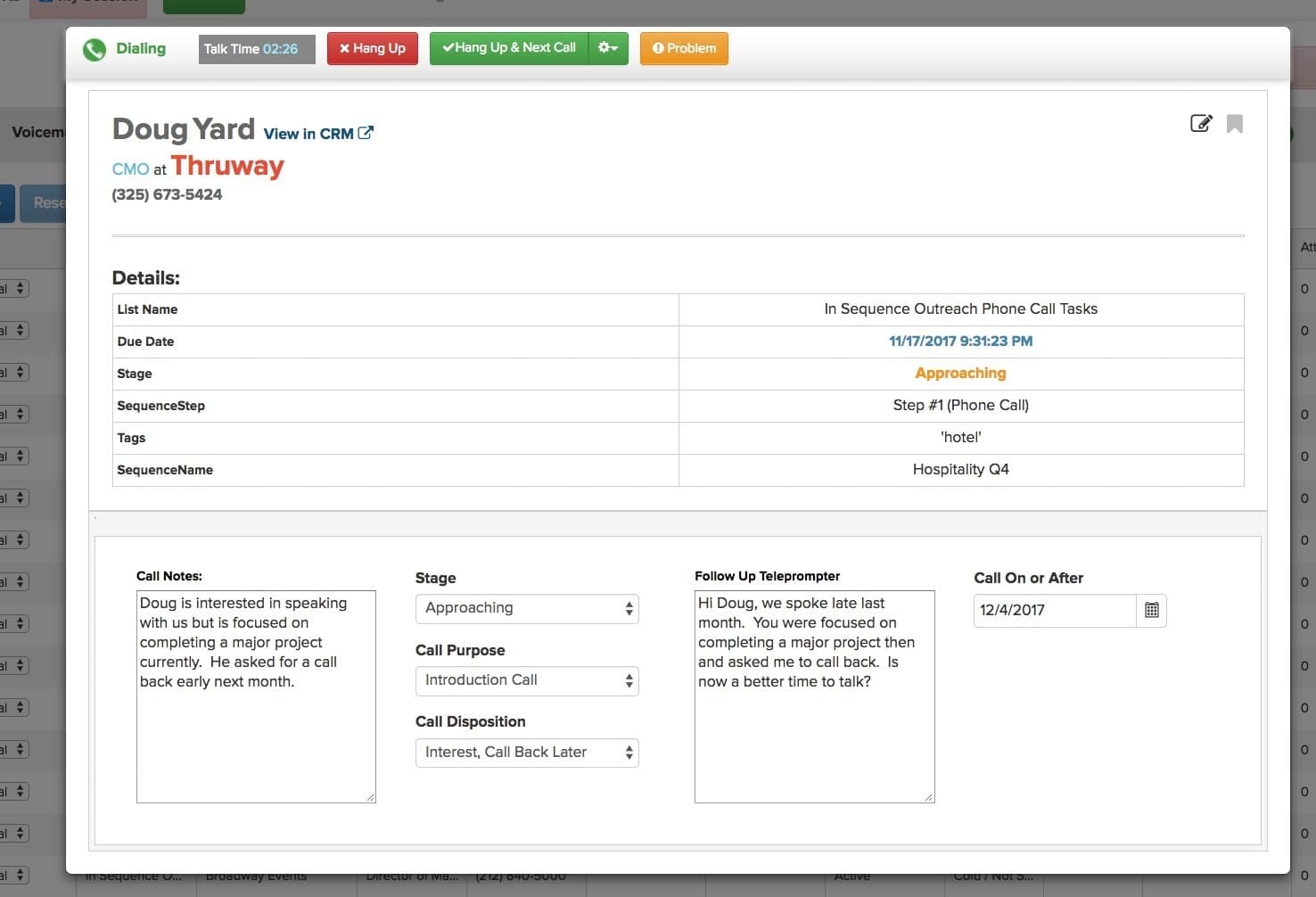Viewport: 1316px width, 897px height.
Task: Open the calendar date picker icon
Action: pyautogui.click(x=1151, y=611)
